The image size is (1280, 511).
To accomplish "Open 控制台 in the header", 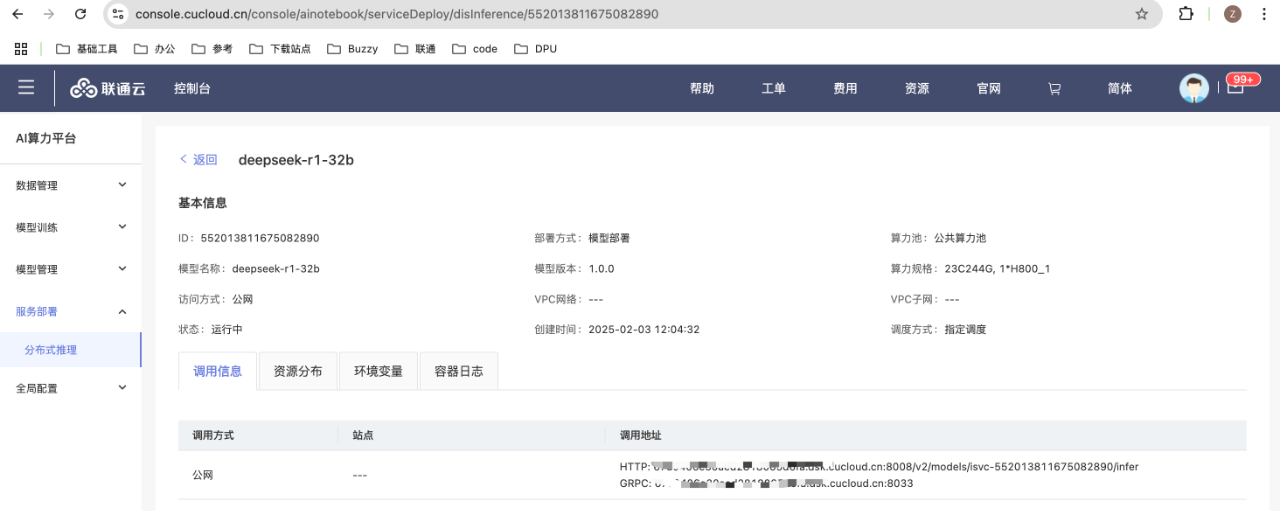I will click(x=192, y=88).
